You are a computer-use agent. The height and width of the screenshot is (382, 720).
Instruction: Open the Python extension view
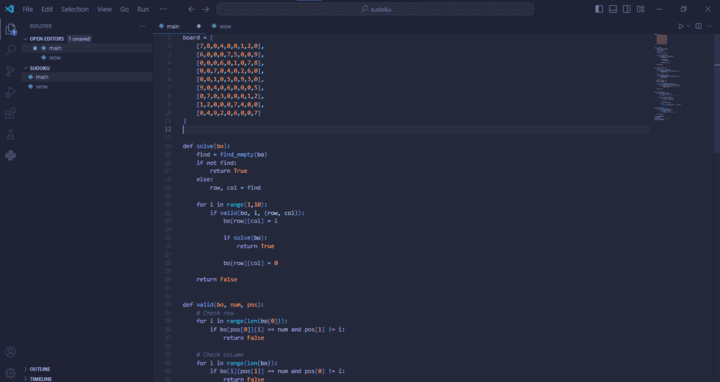[10, 155]
